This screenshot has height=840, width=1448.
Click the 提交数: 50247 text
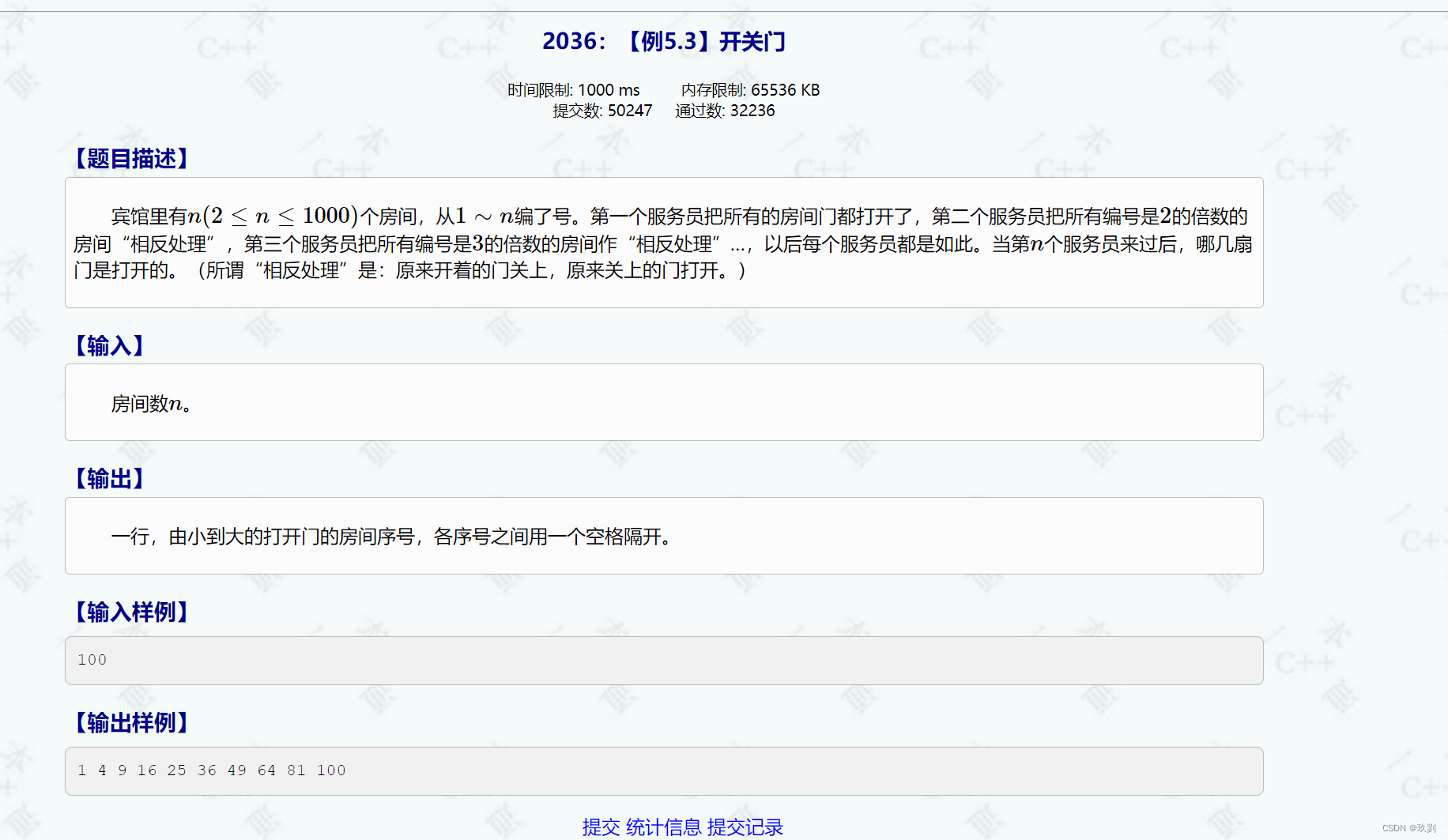[x=602, y=111]
